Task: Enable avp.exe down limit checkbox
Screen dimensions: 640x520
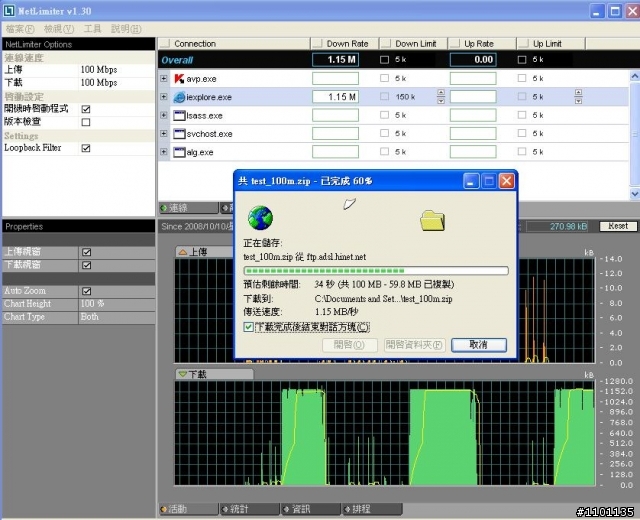Action: [x=384, y=78]
